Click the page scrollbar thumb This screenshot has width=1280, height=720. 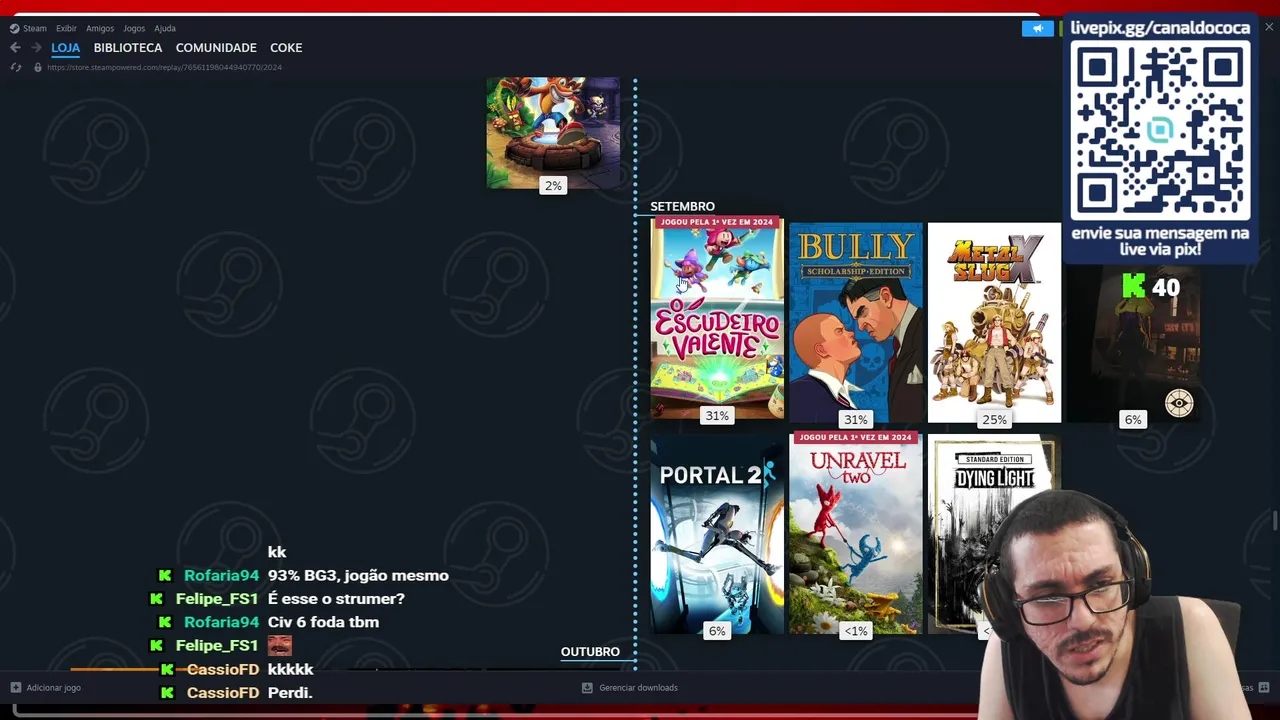(x=1275, y=520)
